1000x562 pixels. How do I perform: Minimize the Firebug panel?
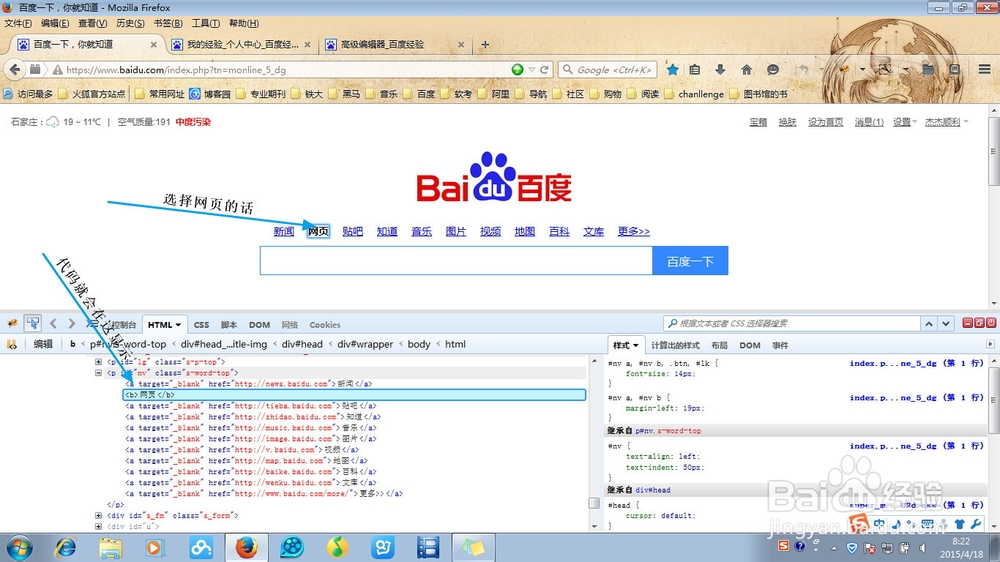967,323
